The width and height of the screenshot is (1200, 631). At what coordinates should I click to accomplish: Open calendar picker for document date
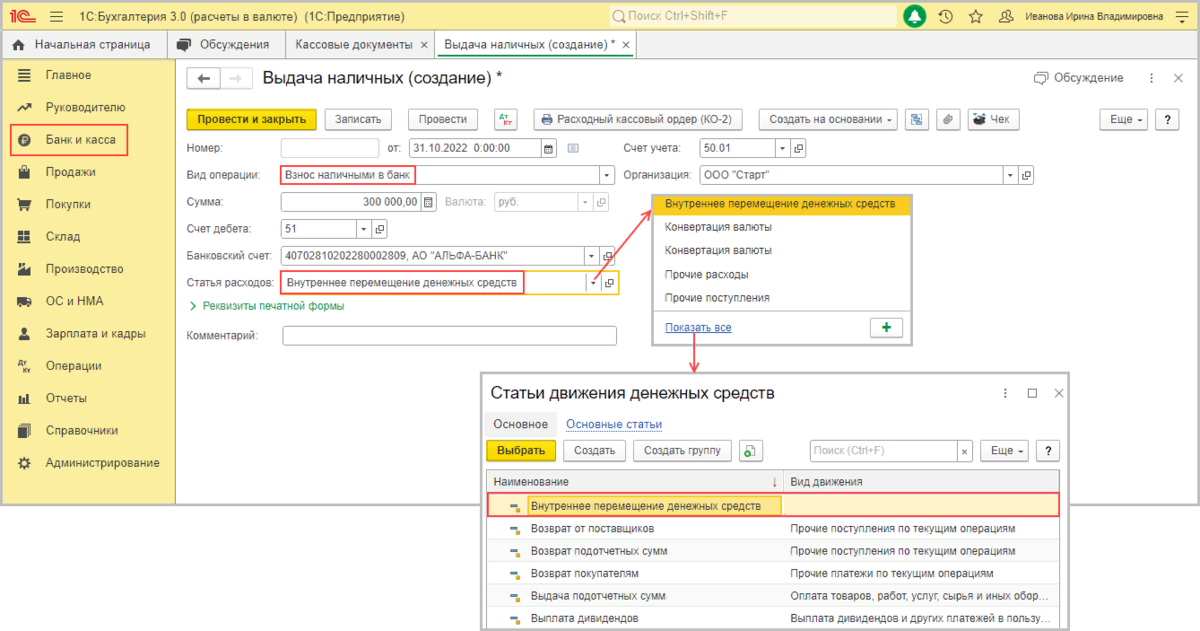point(548,148)
